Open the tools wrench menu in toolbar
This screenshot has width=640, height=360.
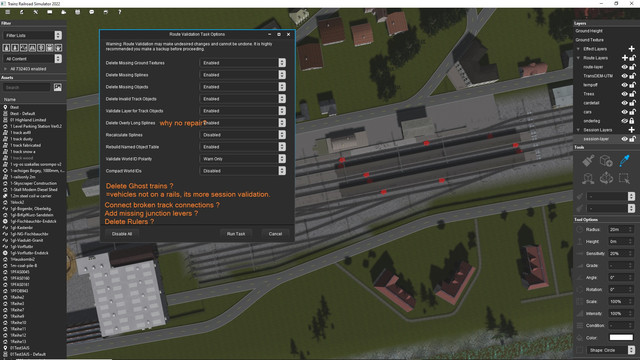pyautogui.click(x=36, y=12)
